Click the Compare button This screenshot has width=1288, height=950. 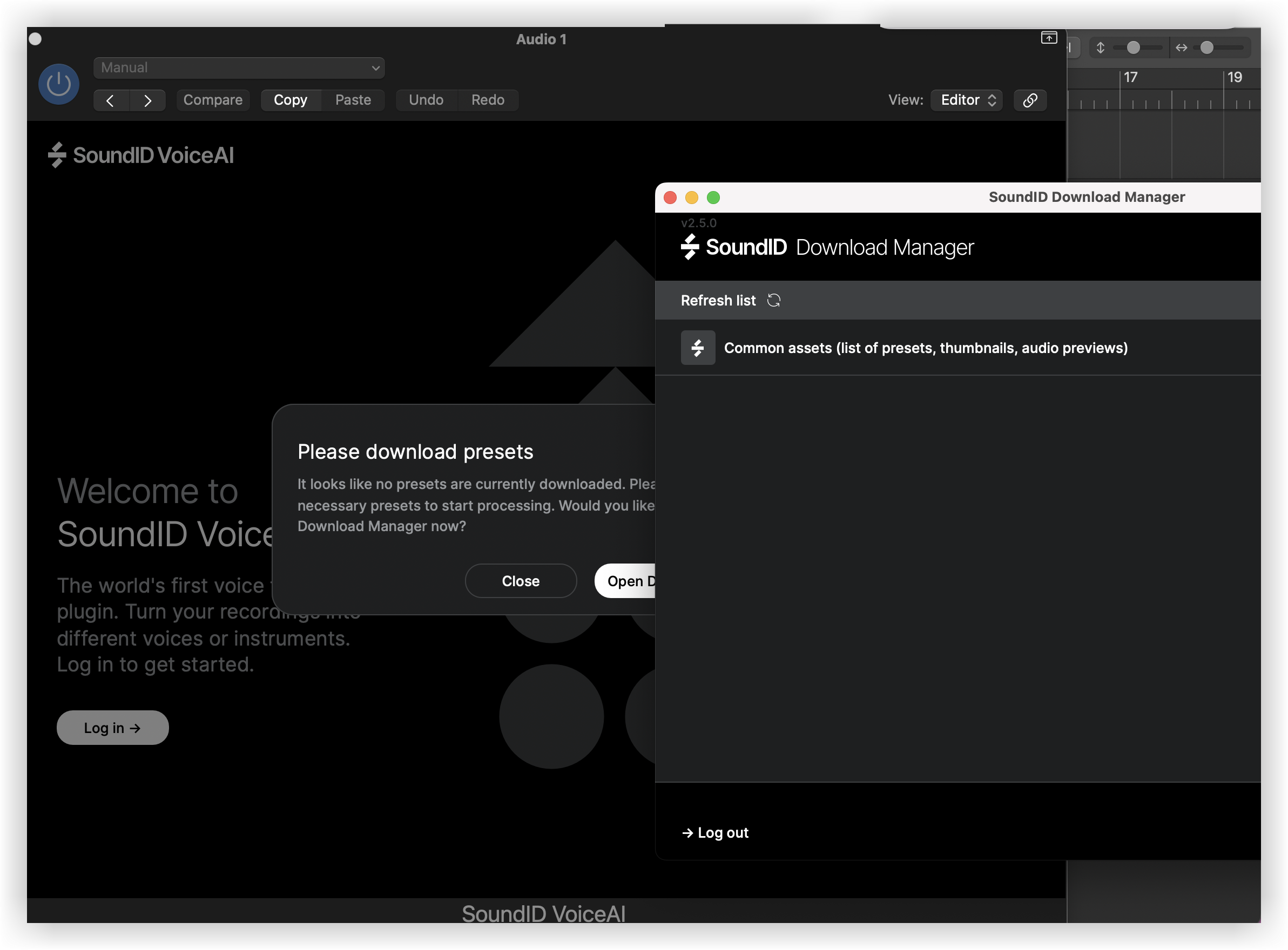tap(213, 100)
